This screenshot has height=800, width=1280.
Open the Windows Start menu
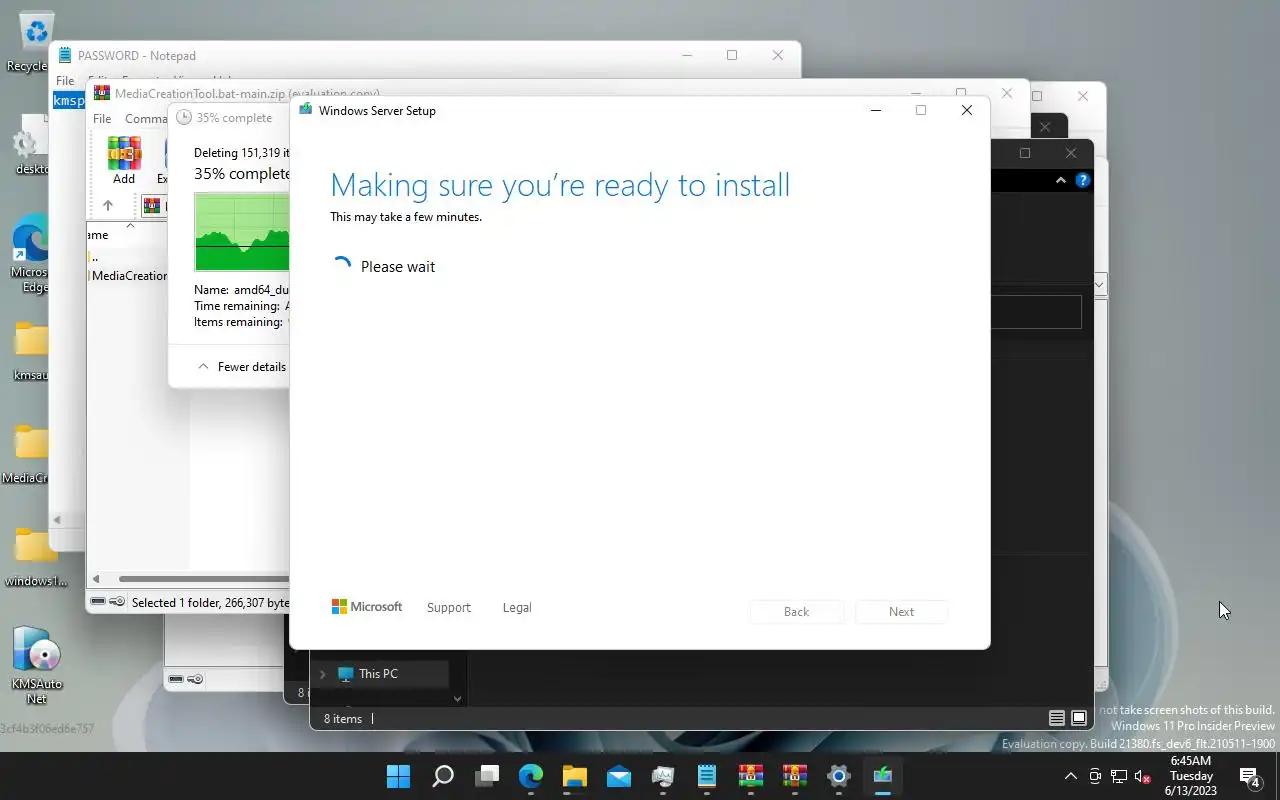tap(398, 776)
